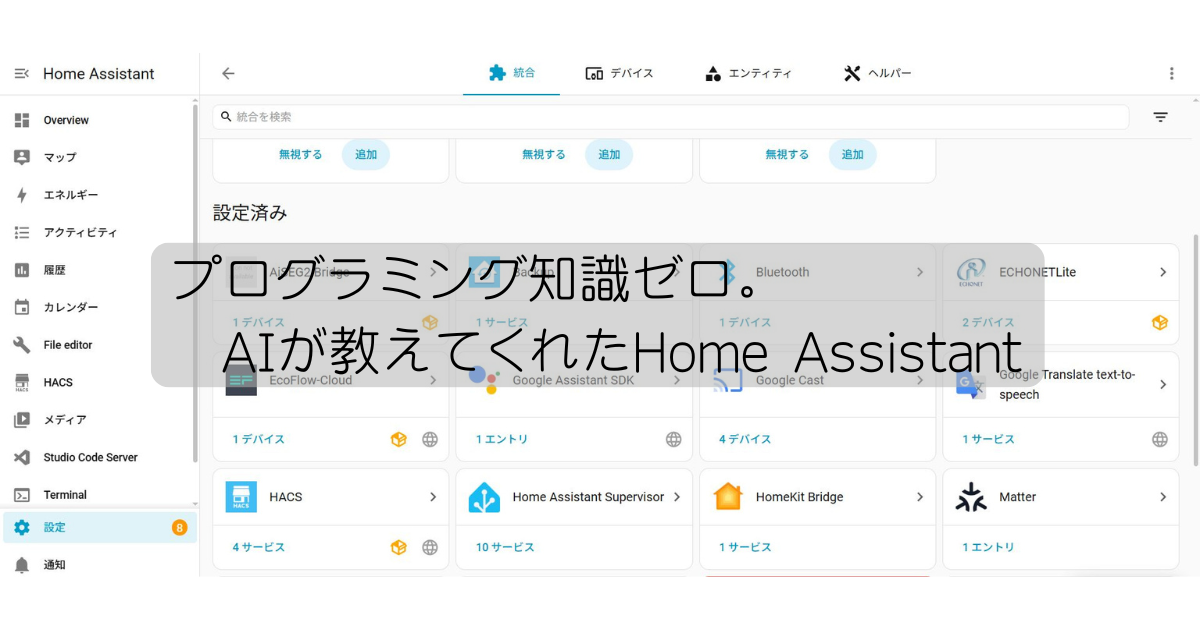
Task: Click 追加 on the first discovered card
Action: click(x=366, y=154)
